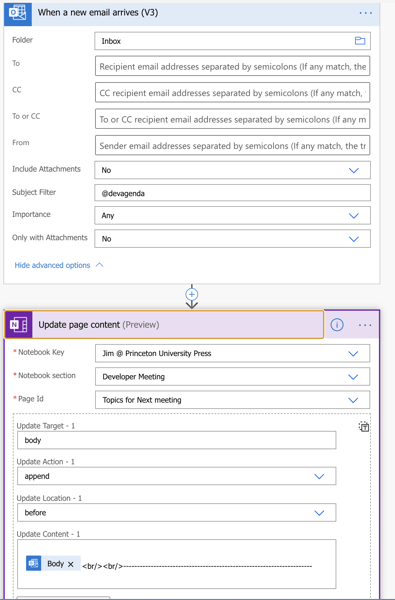This screenshot has height=600, width=395.
Task: Click inside the Update Content text area
Action: click(x=176, y=564)
